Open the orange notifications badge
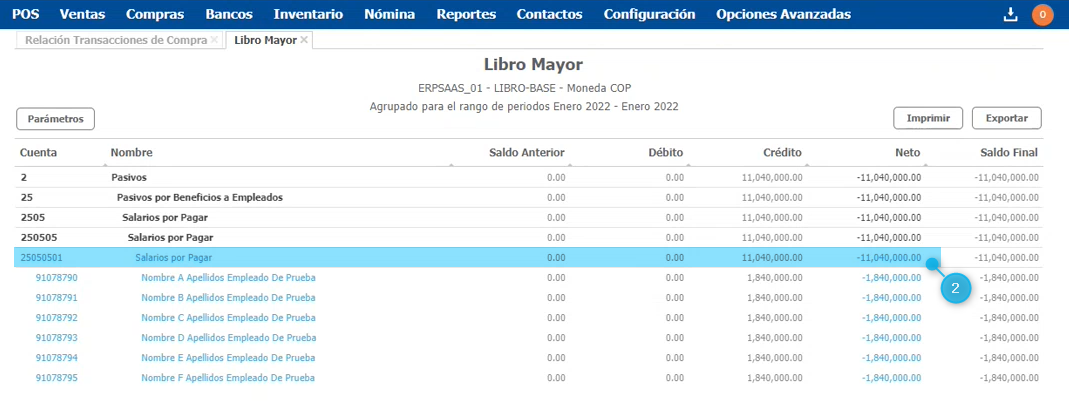Screen dimensions: 1069x404 point(1042,14)
